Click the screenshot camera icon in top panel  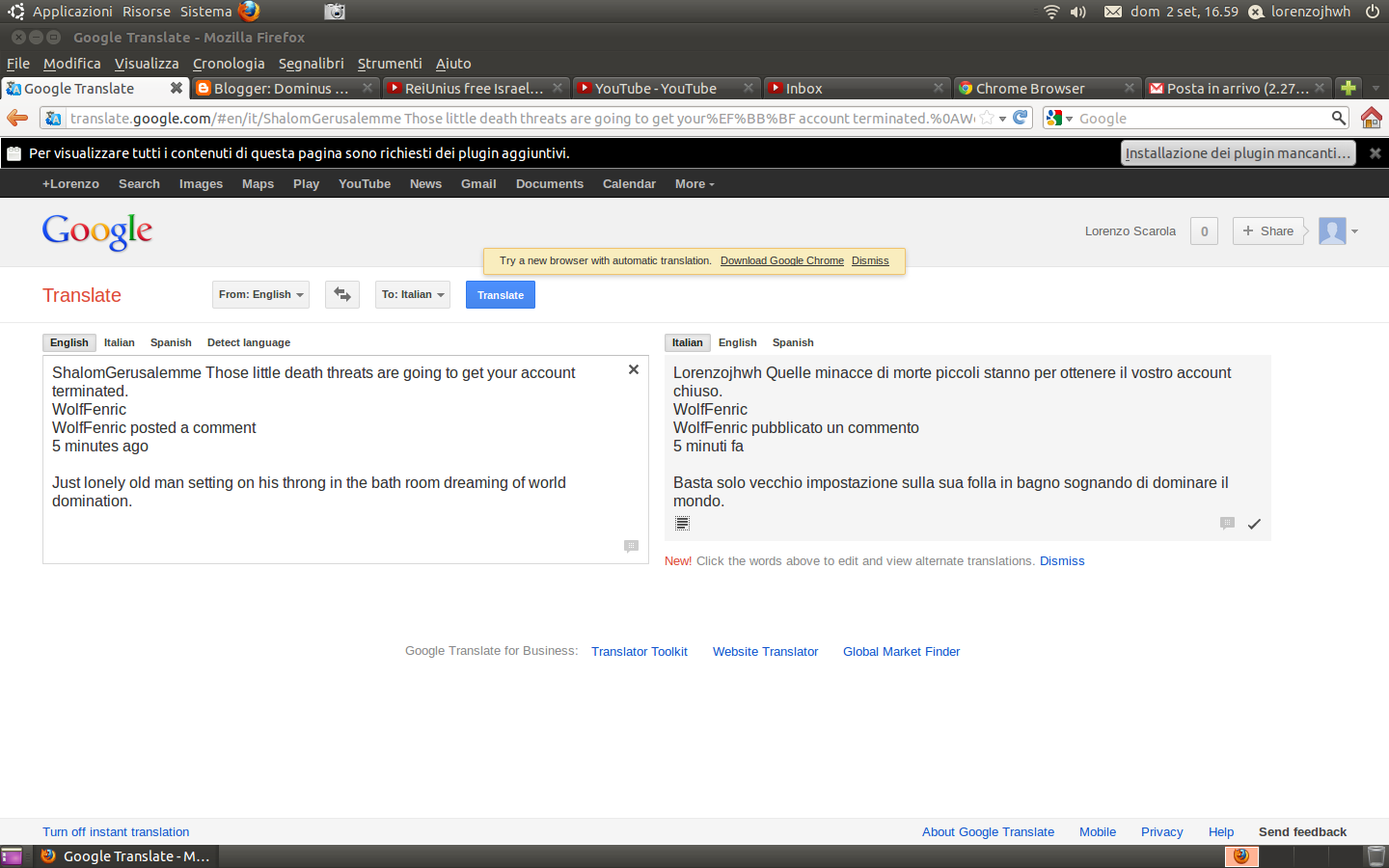coord(335,12)
